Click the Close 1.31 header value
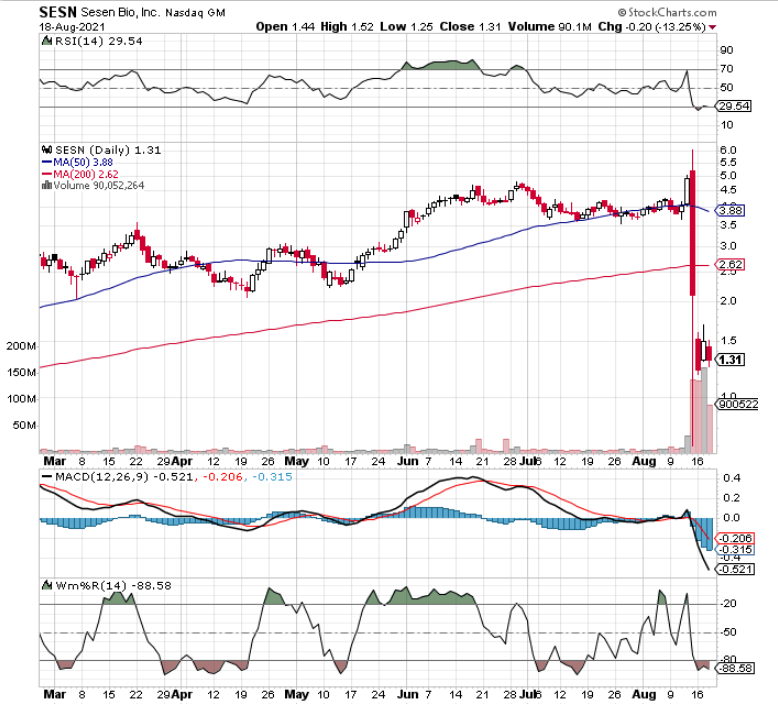 [x=470, y=27]
